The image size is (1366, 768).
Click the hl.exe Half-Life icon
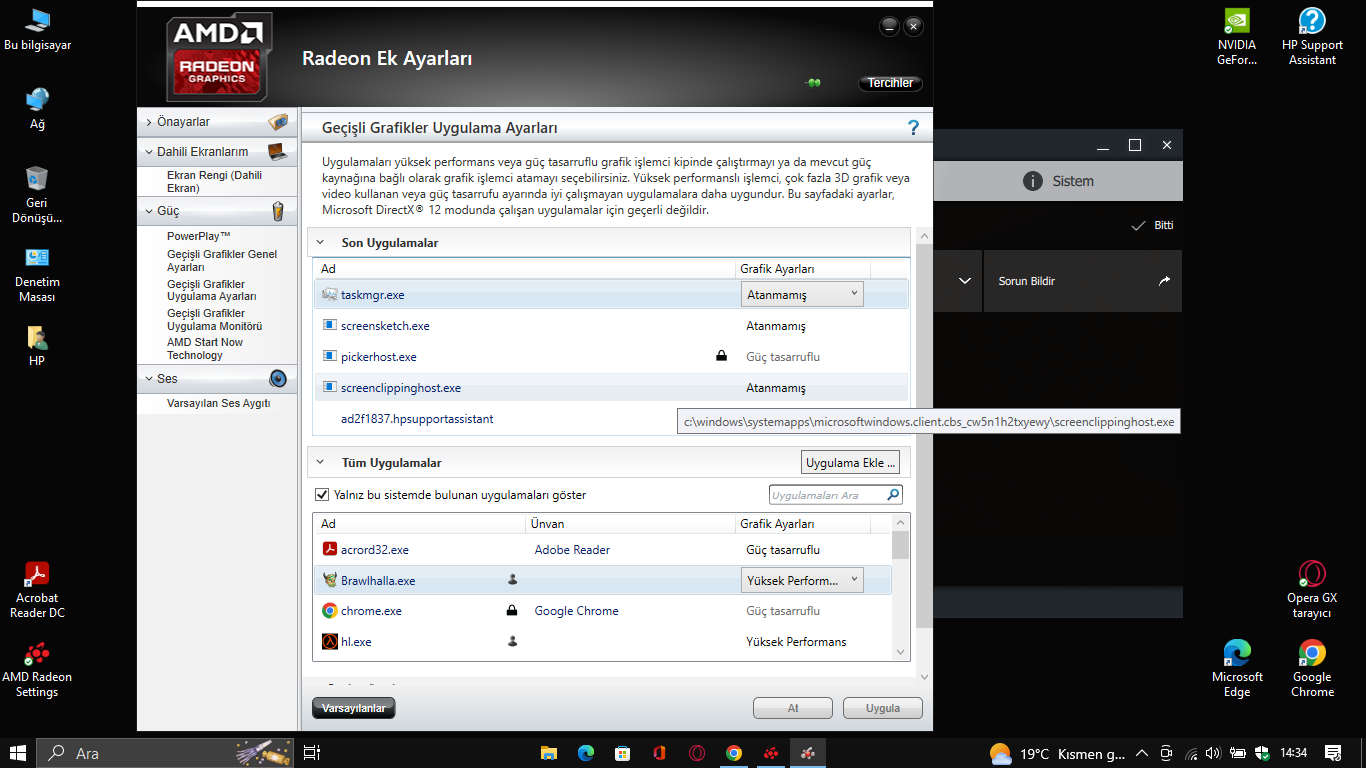330,642
